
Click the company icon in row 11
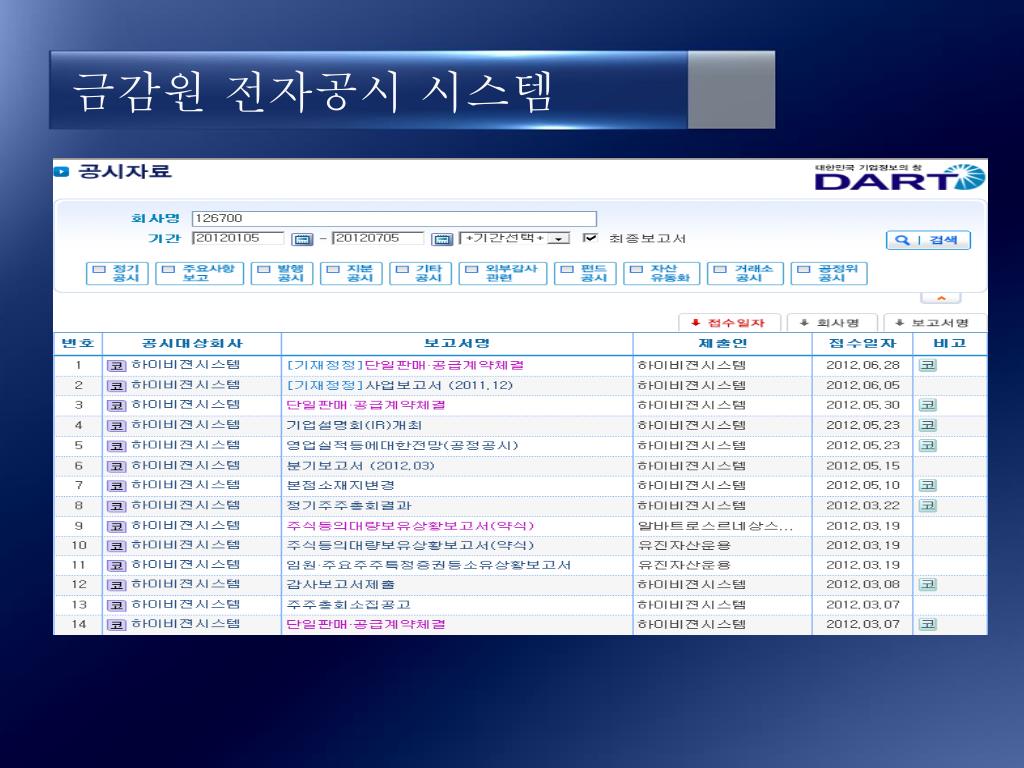(x=116, y=566)
